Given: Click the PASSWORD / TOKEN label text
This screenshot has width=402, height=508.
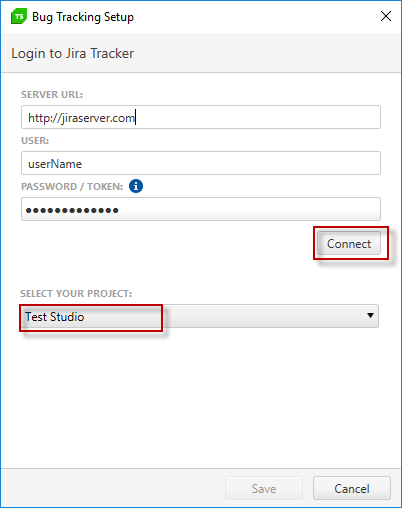Looking at the screenshot, I should click(x=72, y=187).
